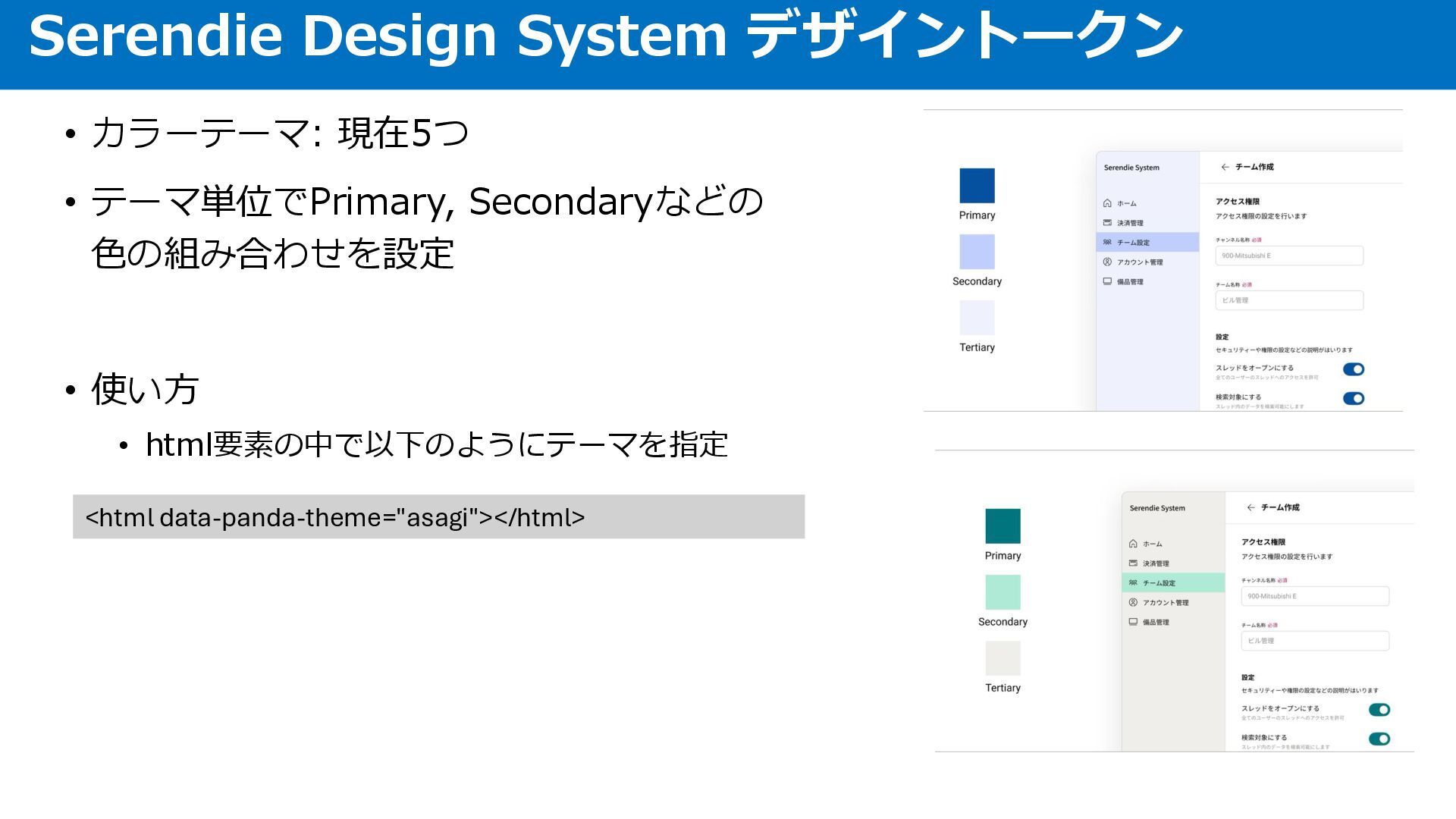Click home icon in green-theme sidebar

pos(1133,544)
